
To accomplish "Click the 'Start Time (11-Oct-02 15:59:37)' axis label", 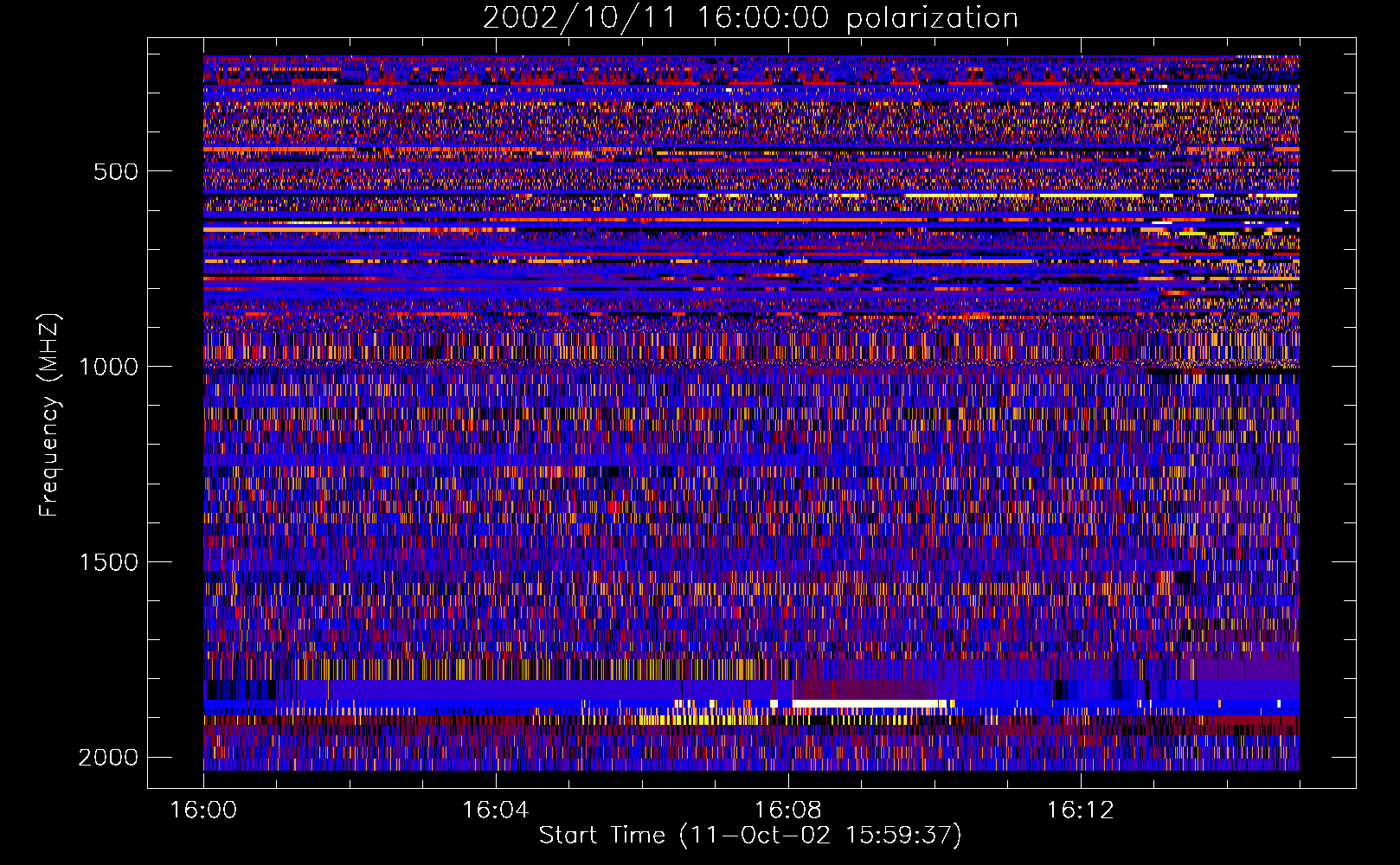I will (x=750, y=836).
